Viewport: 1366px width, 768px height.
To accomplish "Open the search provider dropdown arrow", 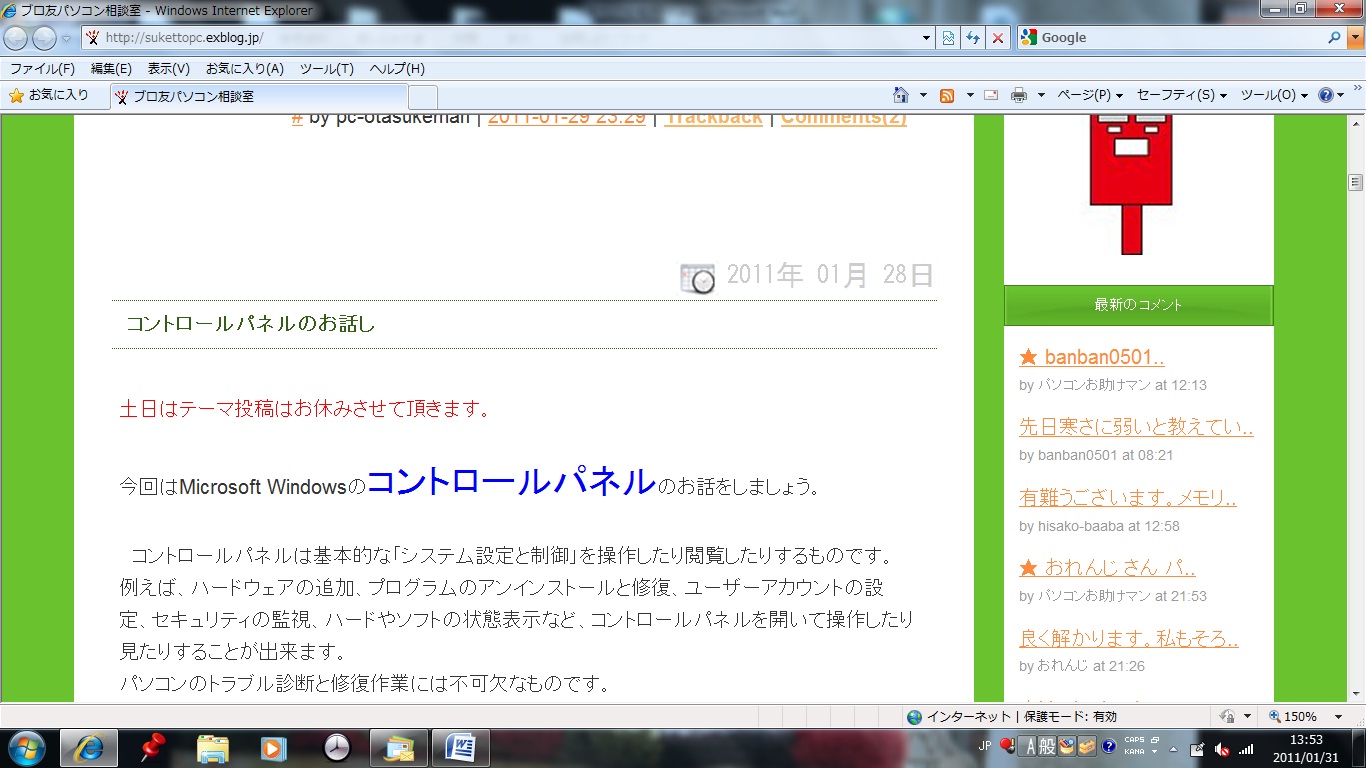I will click(1355, 38).
